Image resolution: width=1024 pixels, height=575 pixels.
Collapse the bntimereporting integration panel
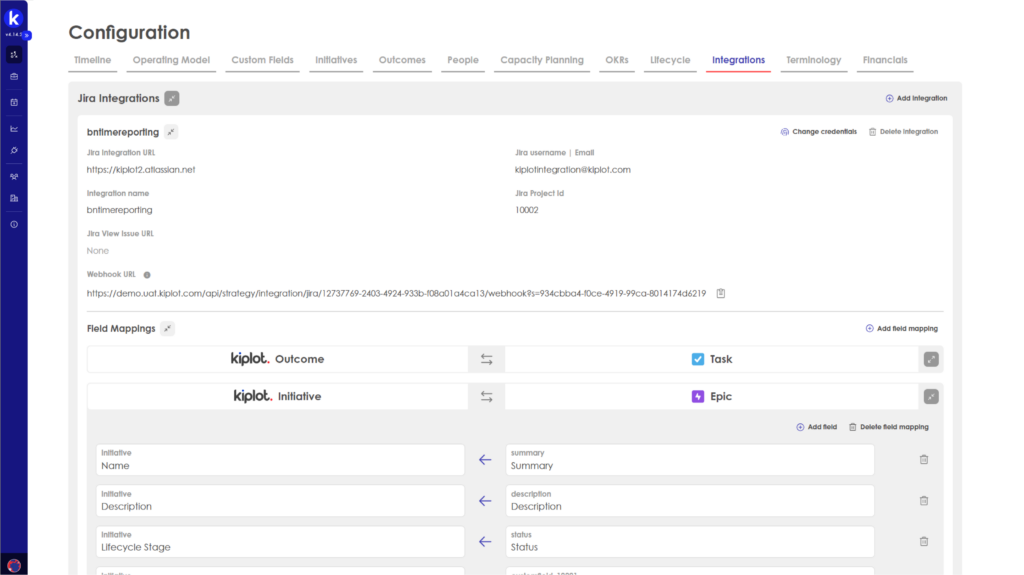(x=170, y=132)
